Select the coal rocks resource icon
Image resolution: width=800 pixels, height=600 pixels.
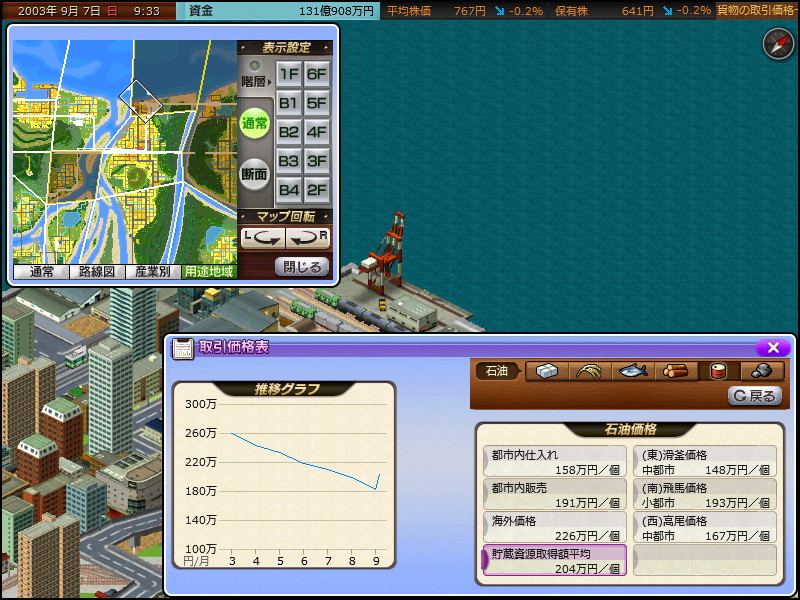[x=761, y=371]
